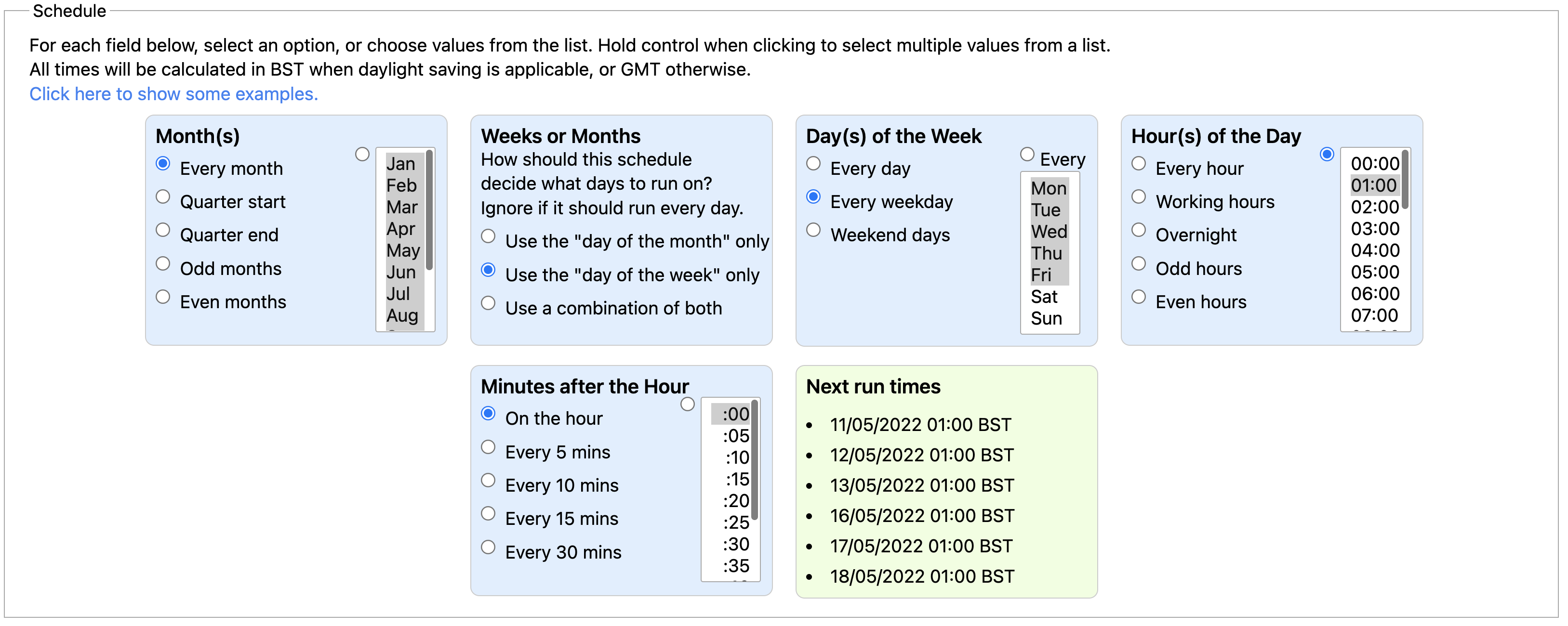The image size is (1568, 626).
Task: Select Sat in the weekday list
Action: 1045,297
